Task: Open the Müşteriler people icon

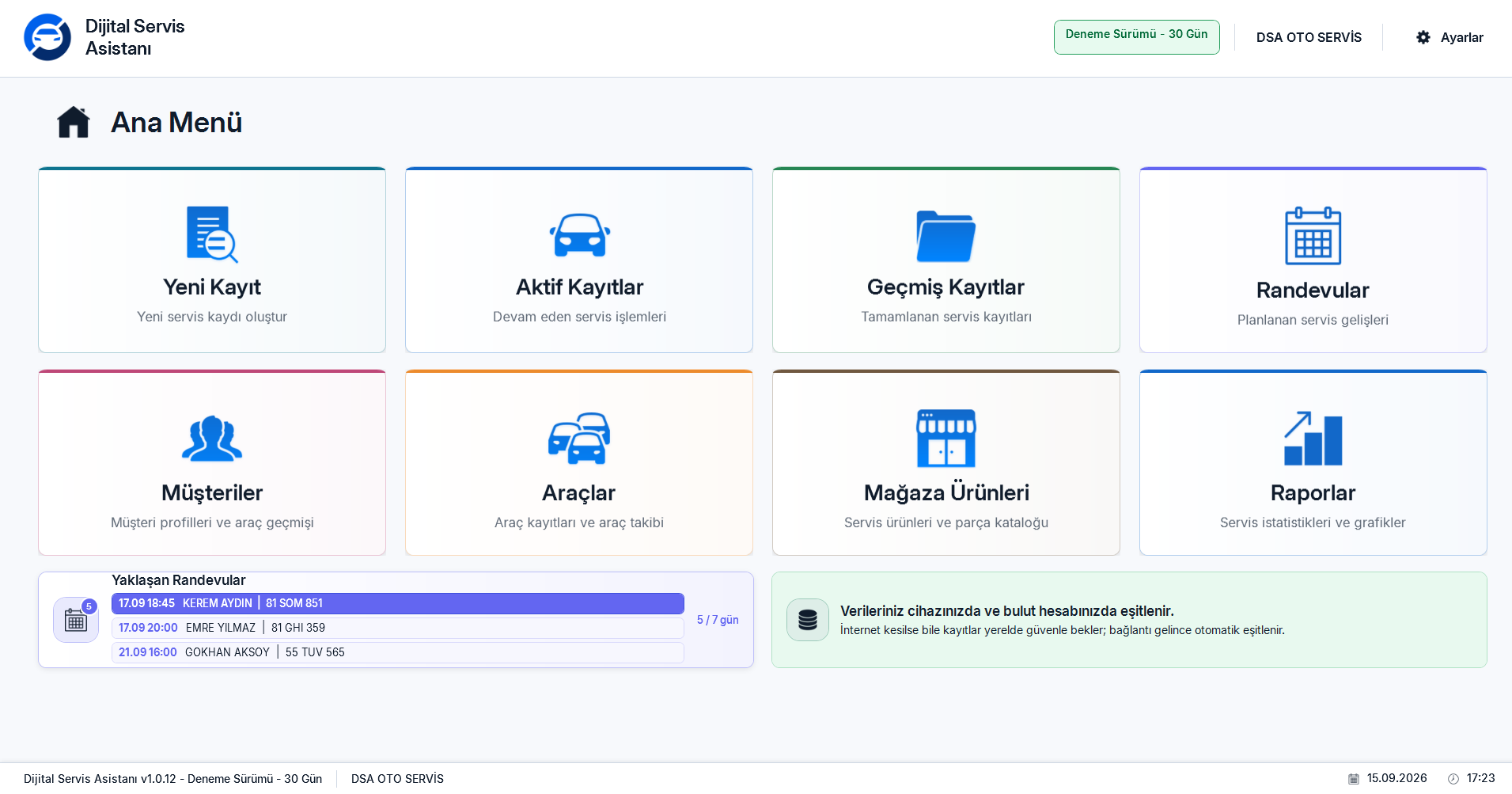Action: pos(212,438)
